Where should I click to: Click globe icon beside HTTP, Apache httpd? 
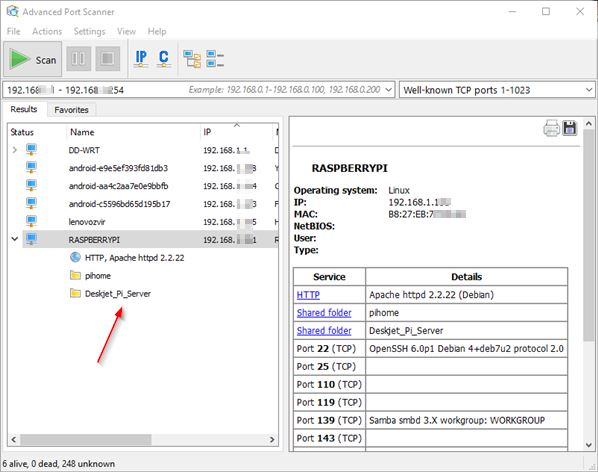click(76, 257)
